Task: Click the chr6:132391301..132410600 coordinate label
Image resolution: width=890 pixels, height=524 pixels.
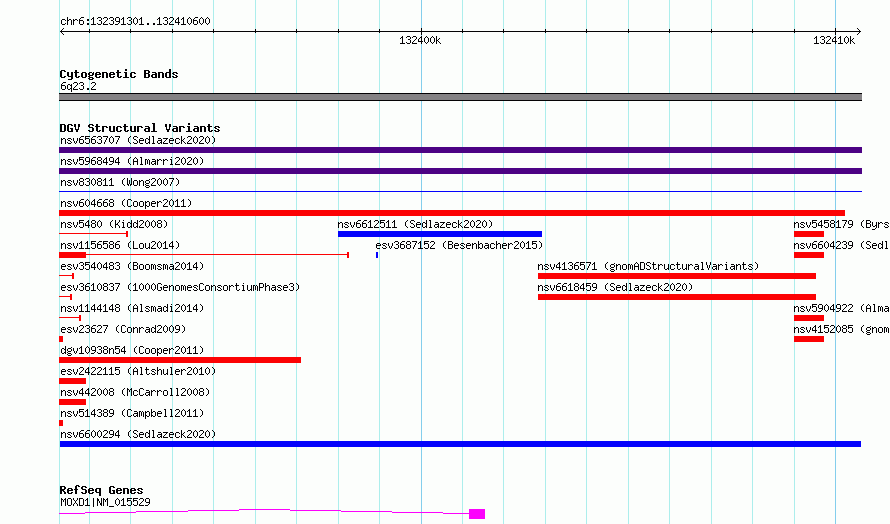Action: coord(135,22)
